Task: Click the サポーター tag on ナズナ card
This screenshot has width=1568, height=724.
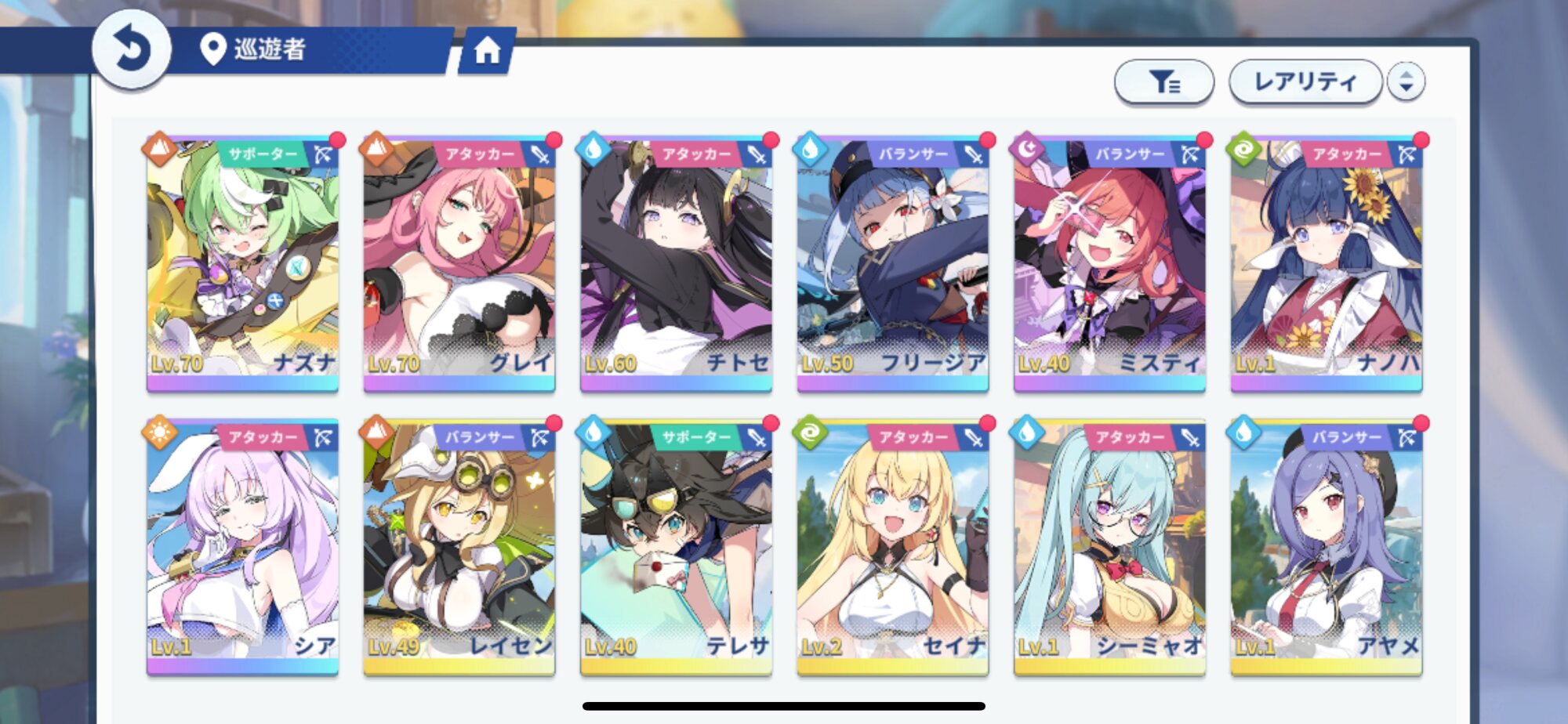Action: (x=263, y=154)
